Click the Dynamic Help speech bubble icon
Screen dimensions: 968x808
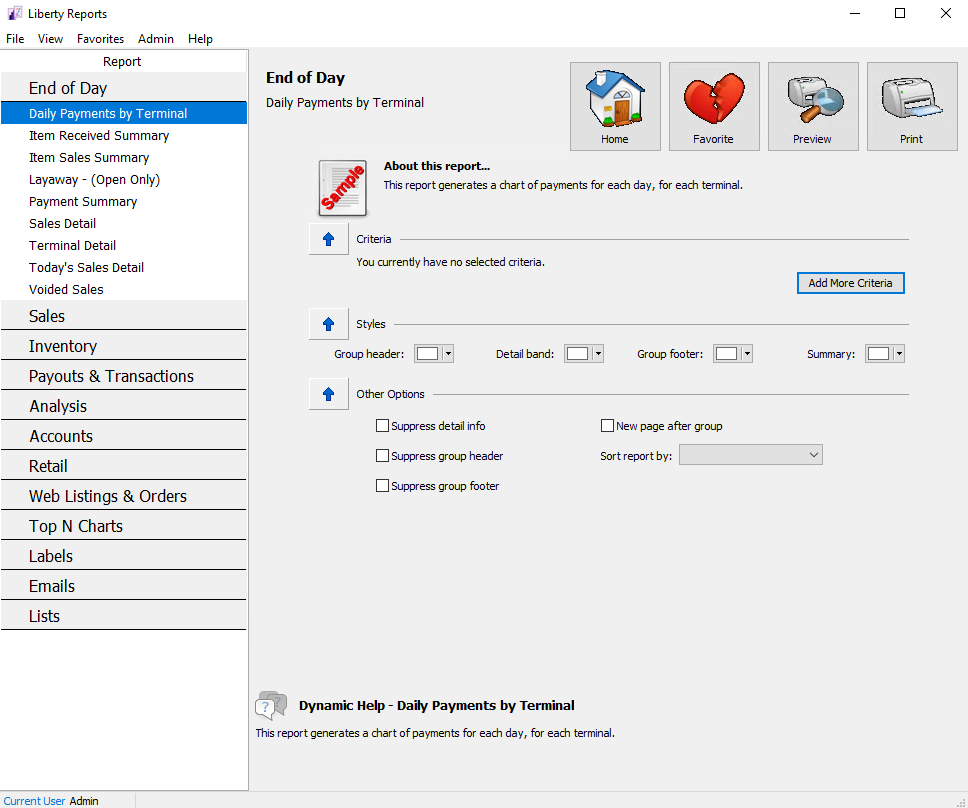click(271, 706)
